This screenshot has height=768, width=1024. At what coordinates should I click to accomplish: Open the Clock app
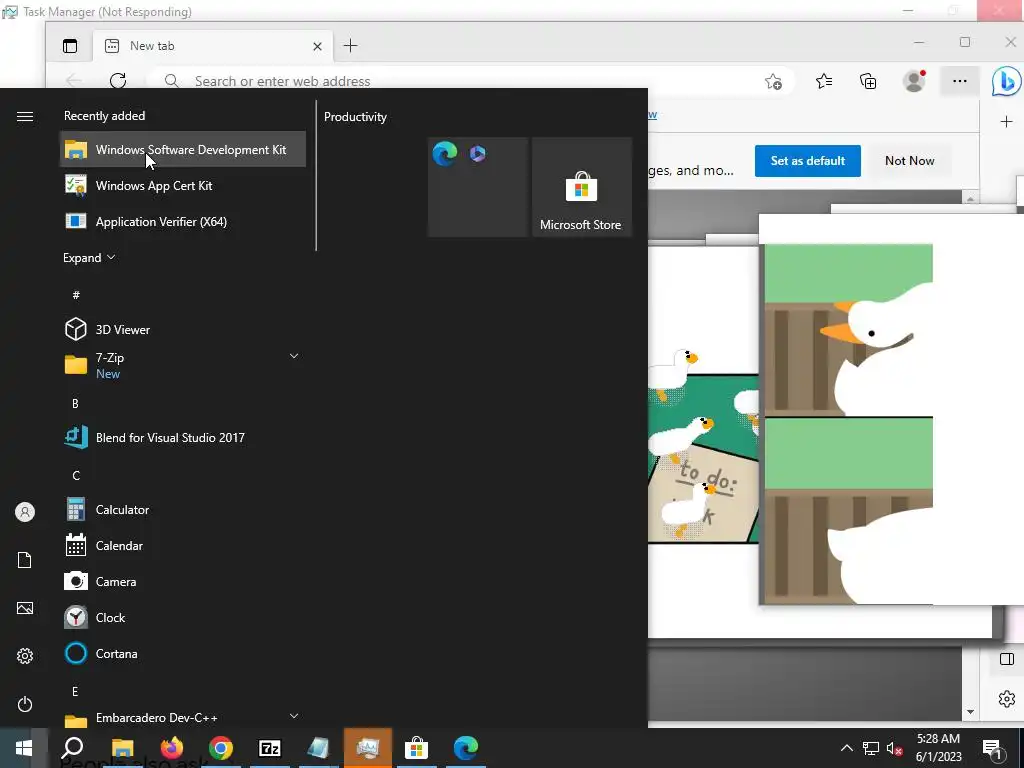pyautogui.click(x=183, y=617)
